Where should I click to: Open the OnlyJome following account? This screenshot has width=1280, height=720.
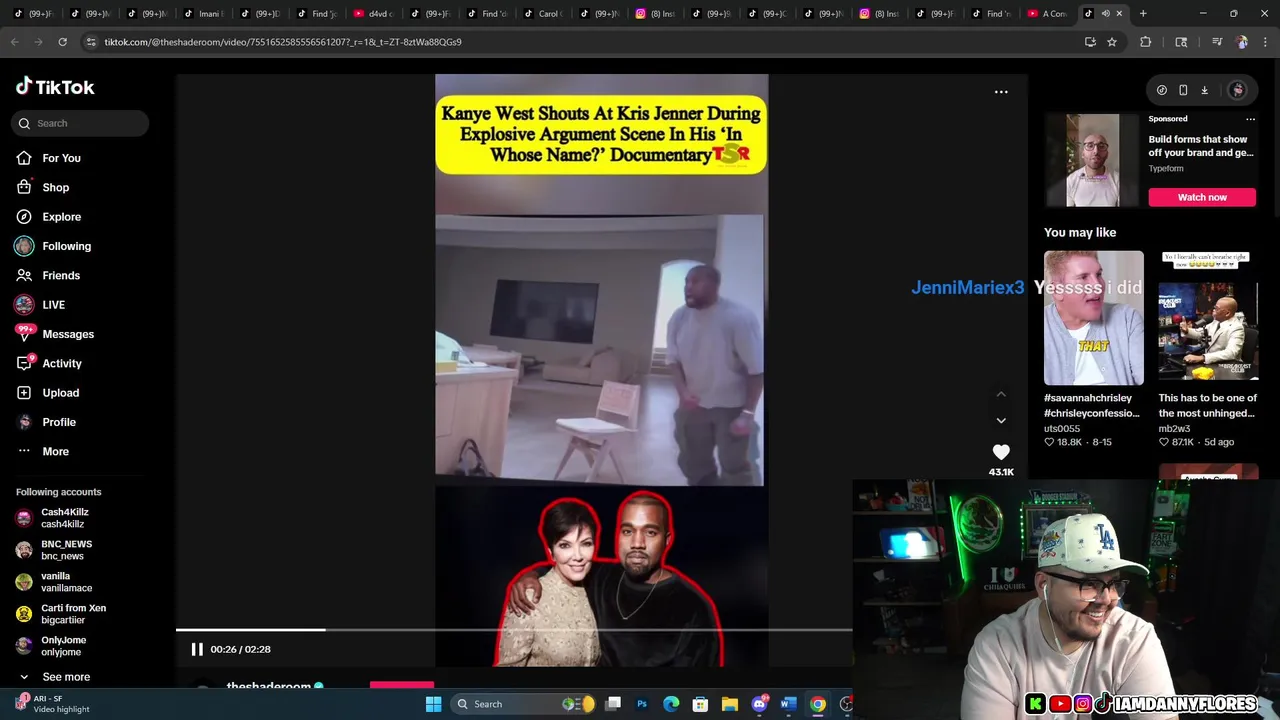pos(63,646)
